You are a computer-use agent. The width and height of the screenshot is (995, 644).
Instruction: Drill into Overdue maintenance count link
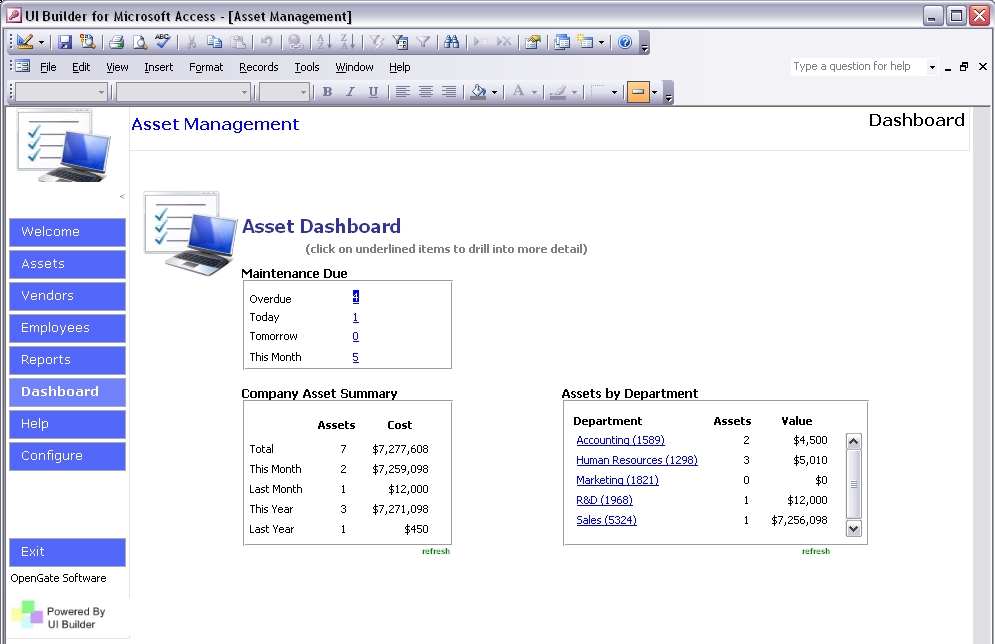click(355, 297)
